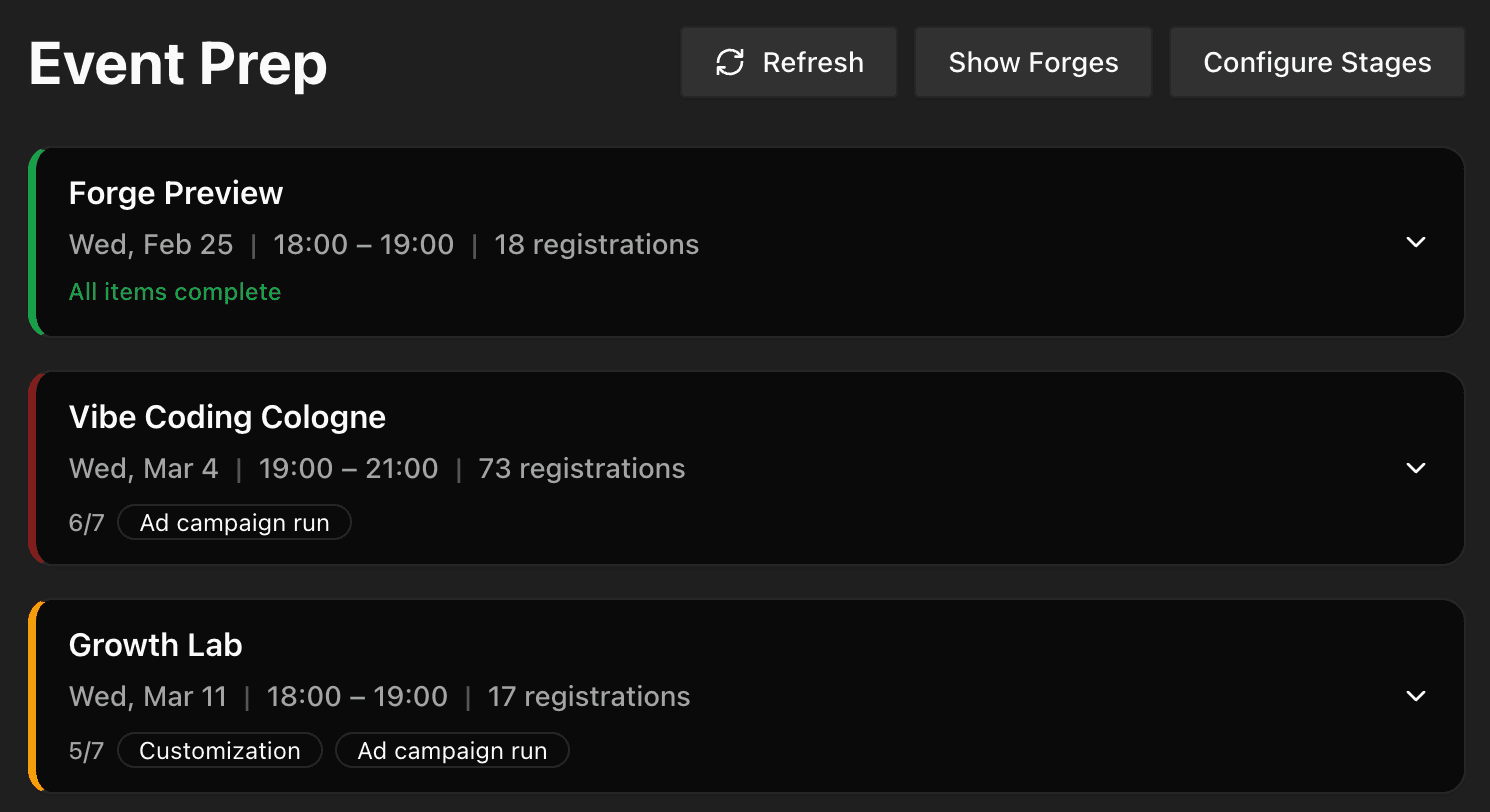
Task: Click the All items complete status text
Action: coord(175,291)
